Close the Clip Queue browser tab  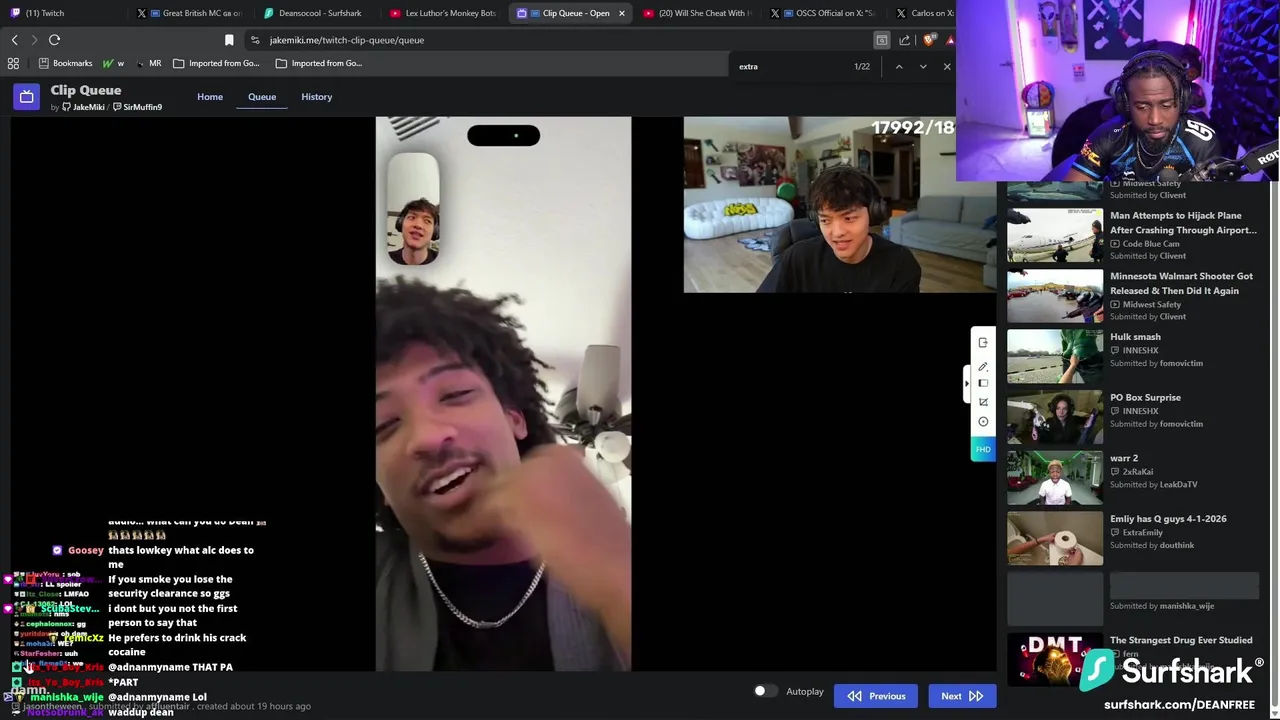622,13
